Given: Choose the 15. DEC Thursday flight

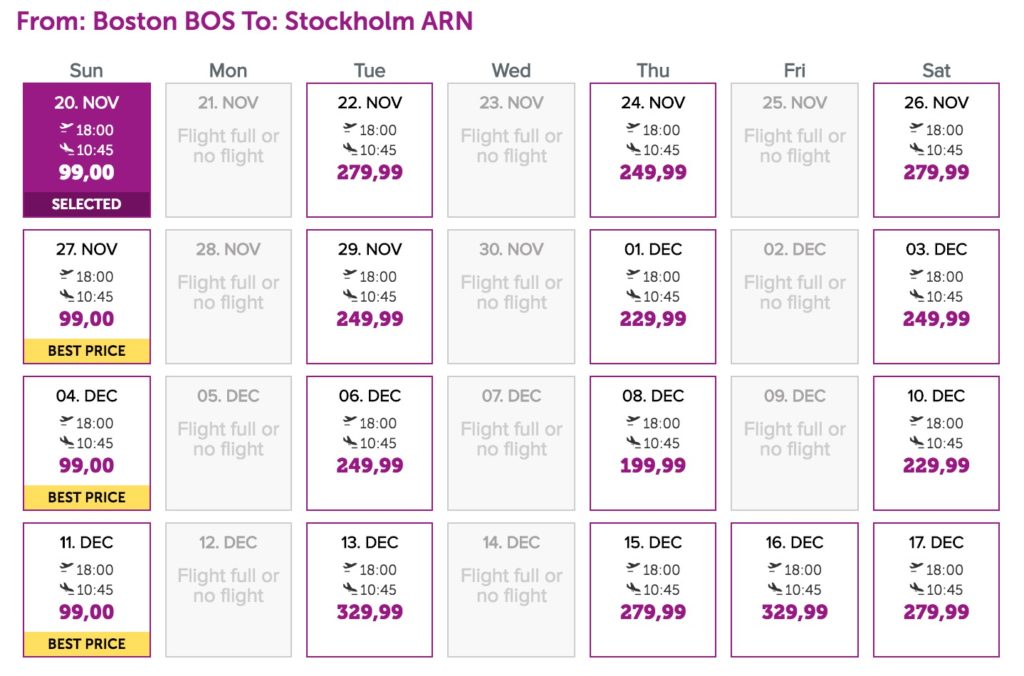Looking at the screenshot, I should [653, 589].
